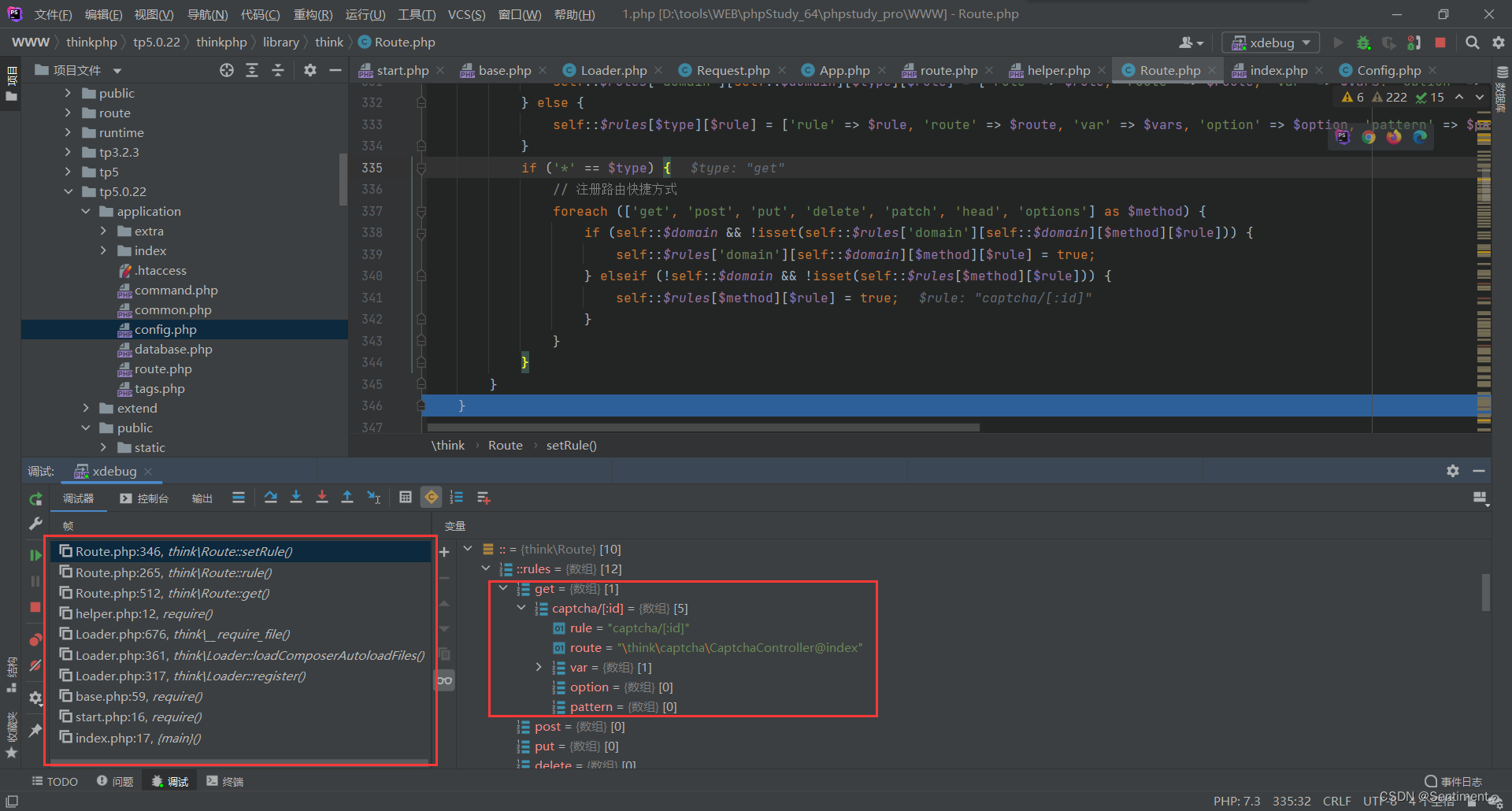The width and height of the screenshot is (1512, 811).
Task: Rerun the xdebug debug session
Action: 35,499
